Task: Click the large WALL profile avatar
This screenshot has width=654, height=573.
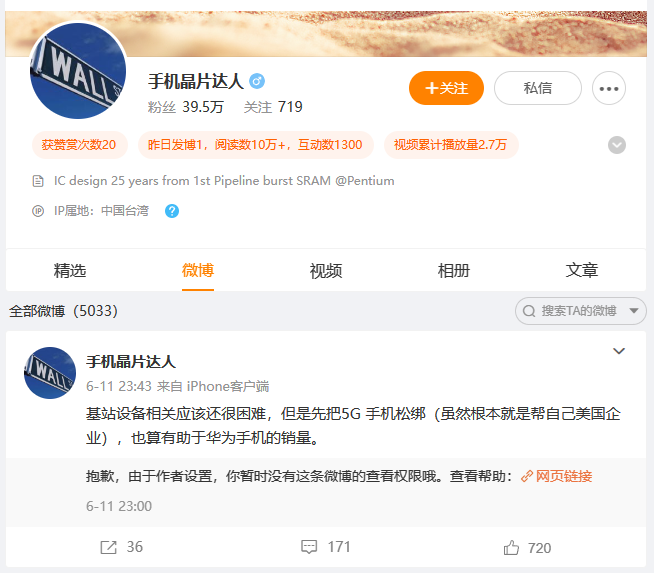Action: (78, 71)
